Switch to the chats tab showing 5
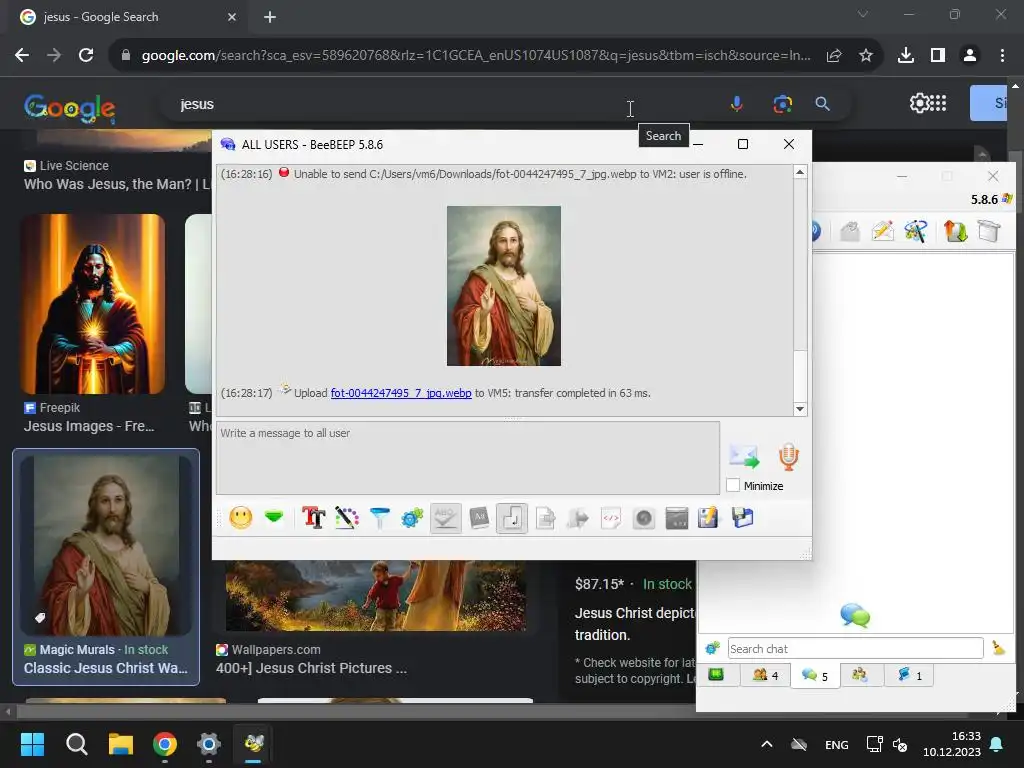This screenshot has width=1024, height=768. (x=815, y=675)
